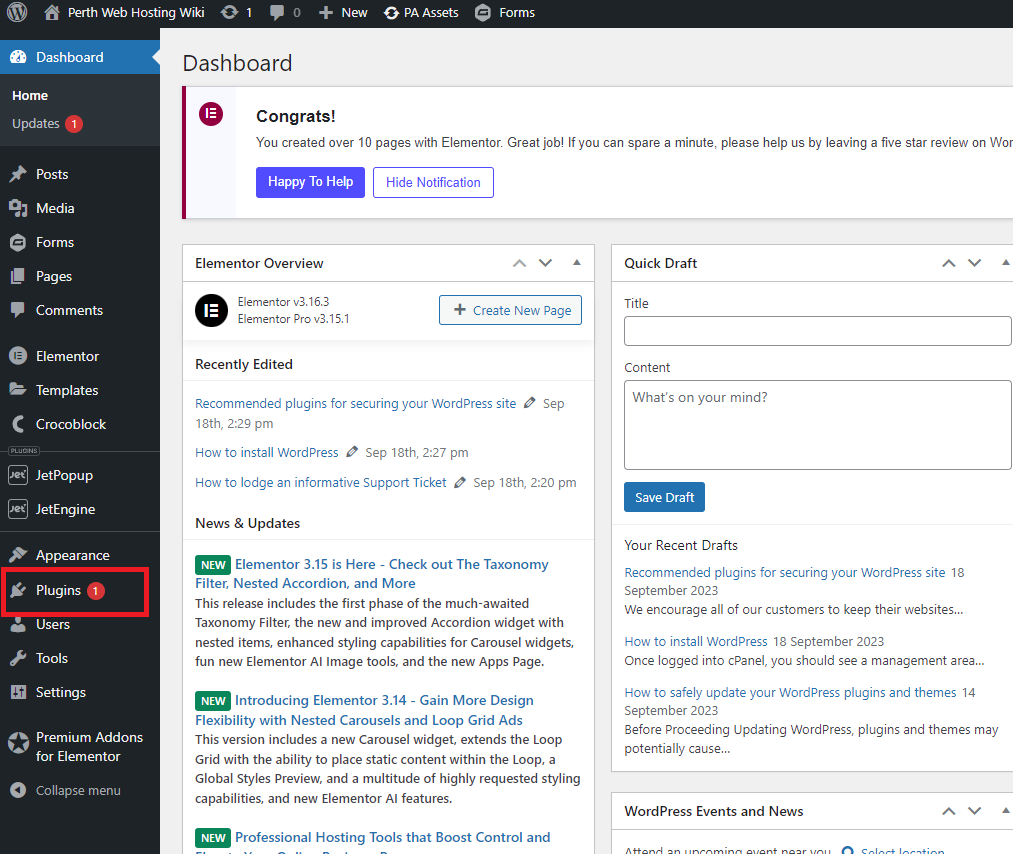Image resolution: width=1013 pixels, height=854 pixels.
Task: Click the Save Draft button
Action: pos(664,497)
